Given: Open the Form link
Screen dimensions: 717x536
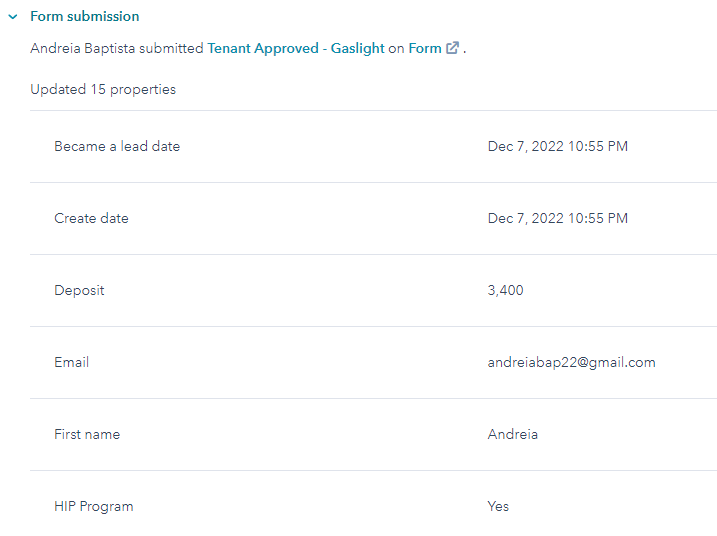Looking at the screenshot, I should coord(425,48).
